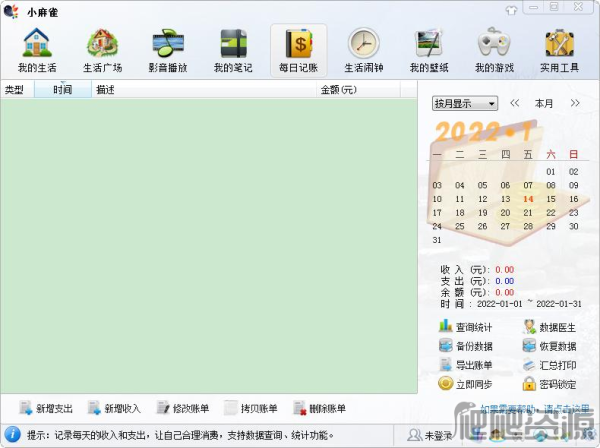600x448 pixels.
Task: Select calendar date 06
Action: 505,185
